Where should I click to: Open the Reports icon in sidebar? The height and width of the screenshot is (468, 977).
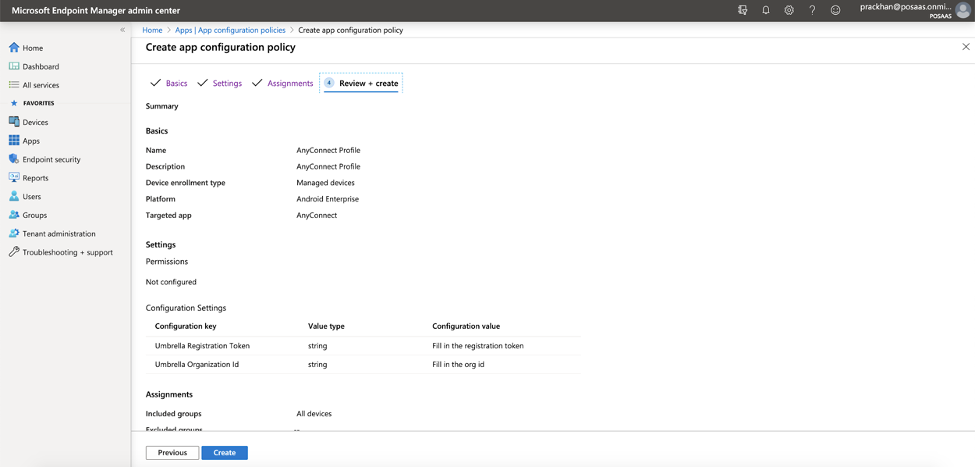pos(14,178)
